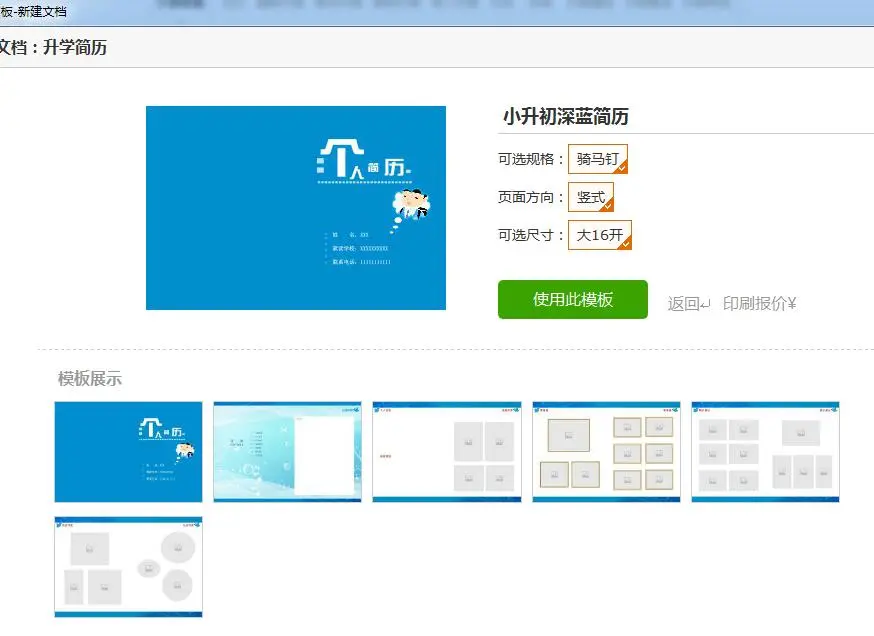Click the green 使用此模板 button
The height and width of the screenshot is (636, 874).
point(572,299)
